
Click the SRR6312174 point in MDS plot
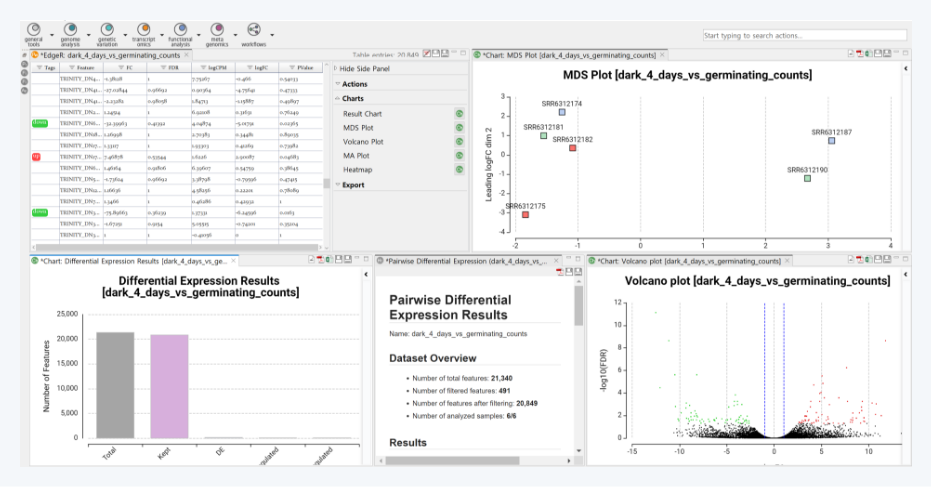pyautogui.click(x=562, y=112)
